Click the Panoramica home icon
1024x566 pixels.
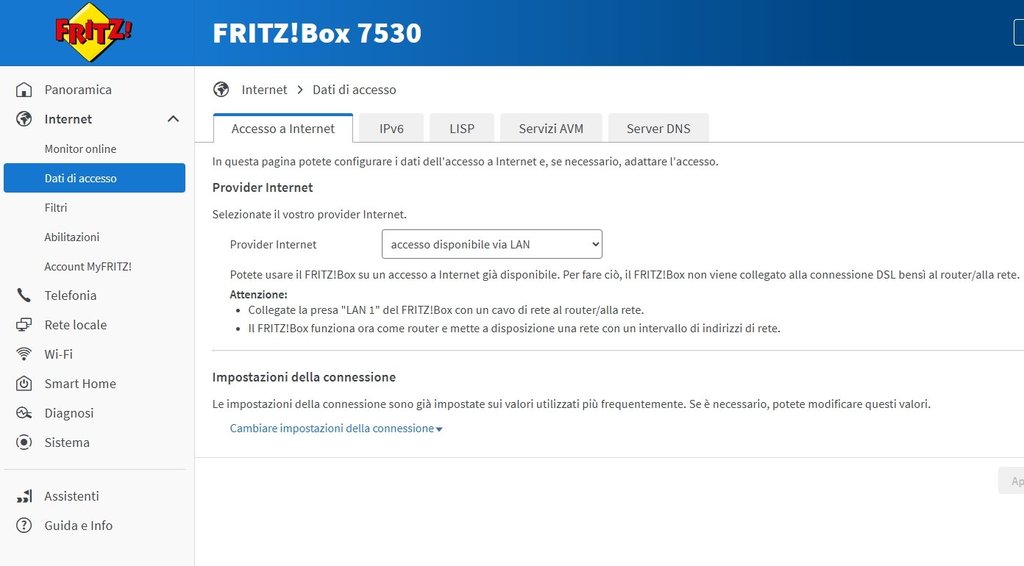click(24, 89)
